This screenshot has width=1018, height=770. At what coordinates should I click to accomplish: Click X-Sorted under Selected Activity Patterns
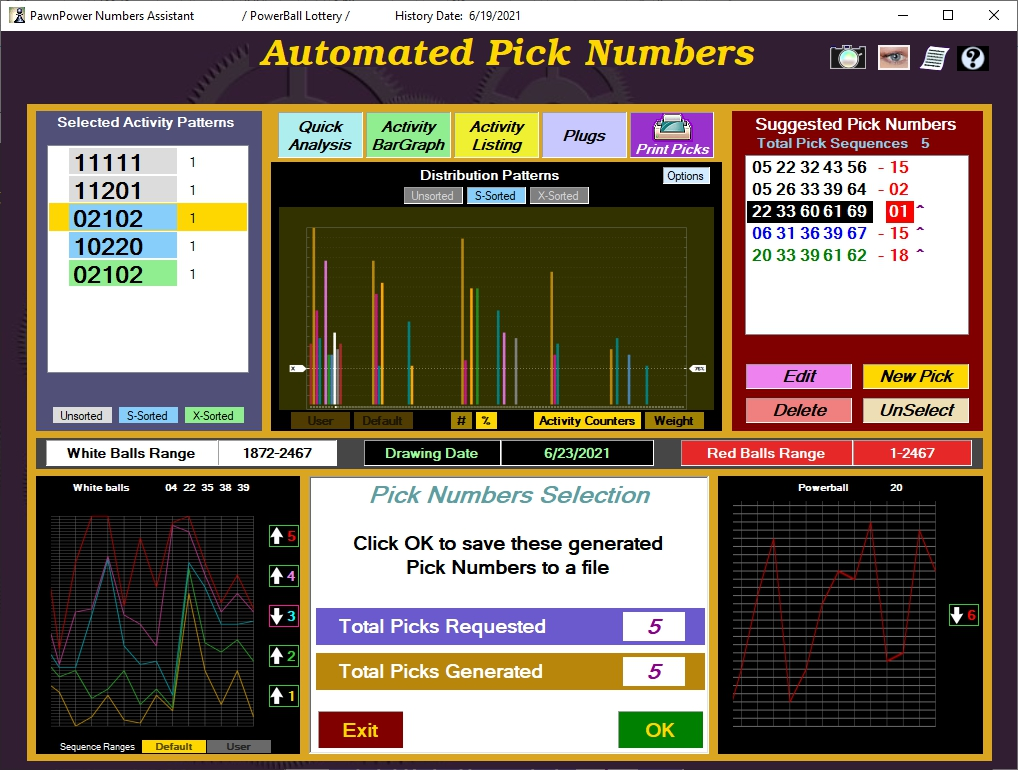[214, 416]
